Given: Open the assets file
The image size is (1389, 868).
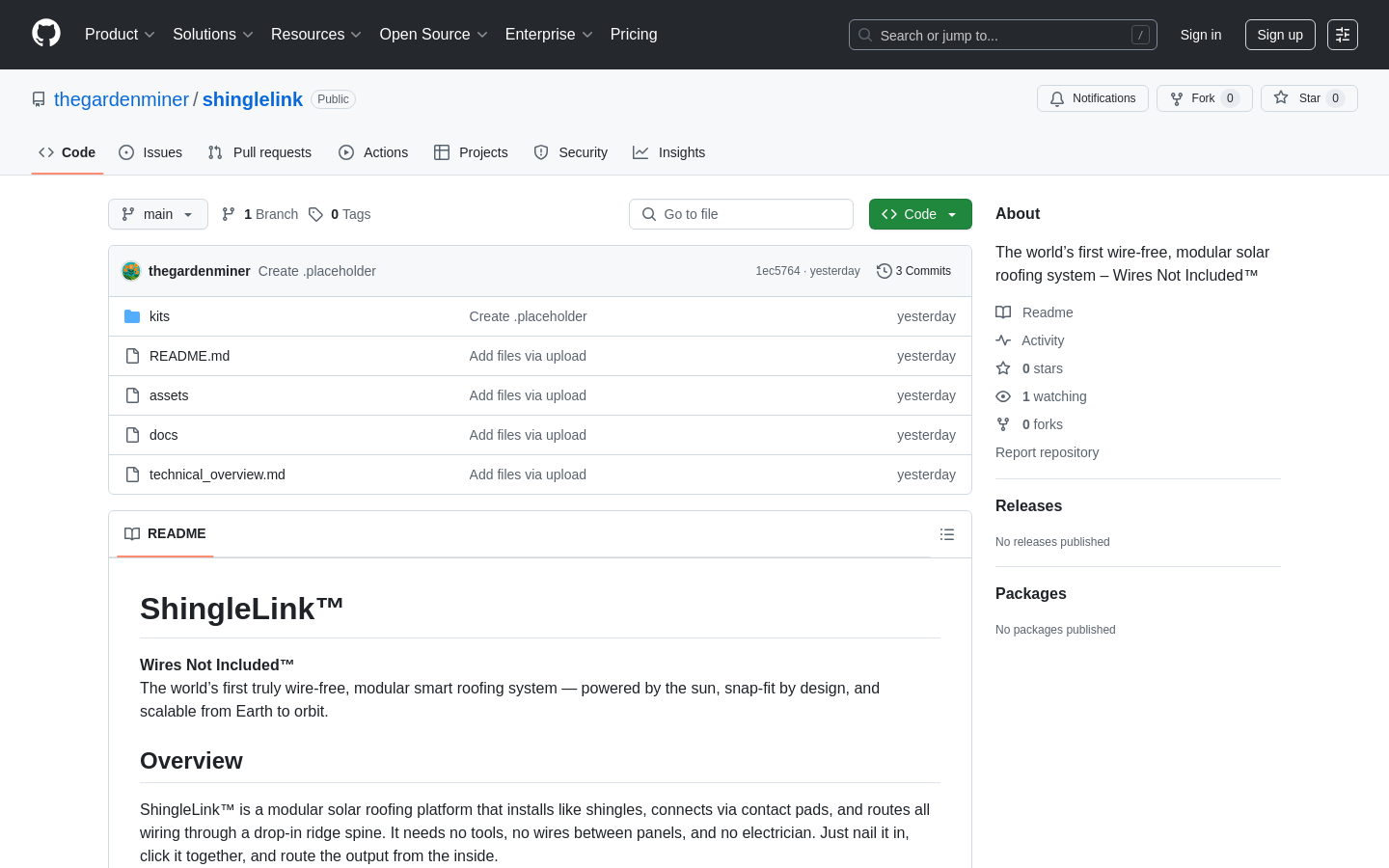Looking at the screenshot, I should coord(169,395).
